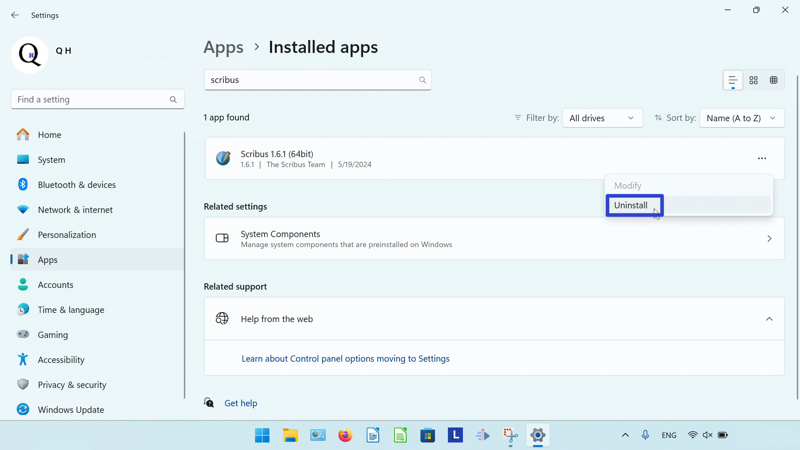
Task: Switch to table view layout
Action: pyautogui.click(x=774, y=80)
